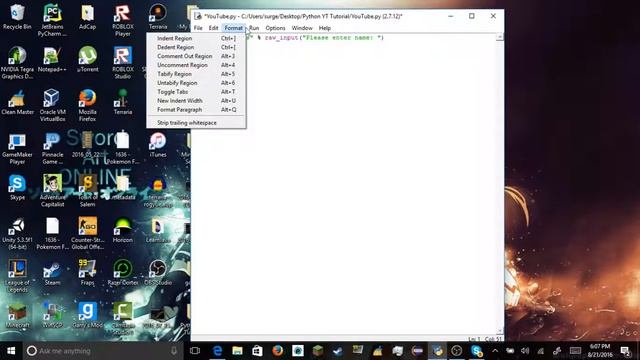
Task: Select Comment Out Region option
Action: pyautogui.click(x=196, y=56)
